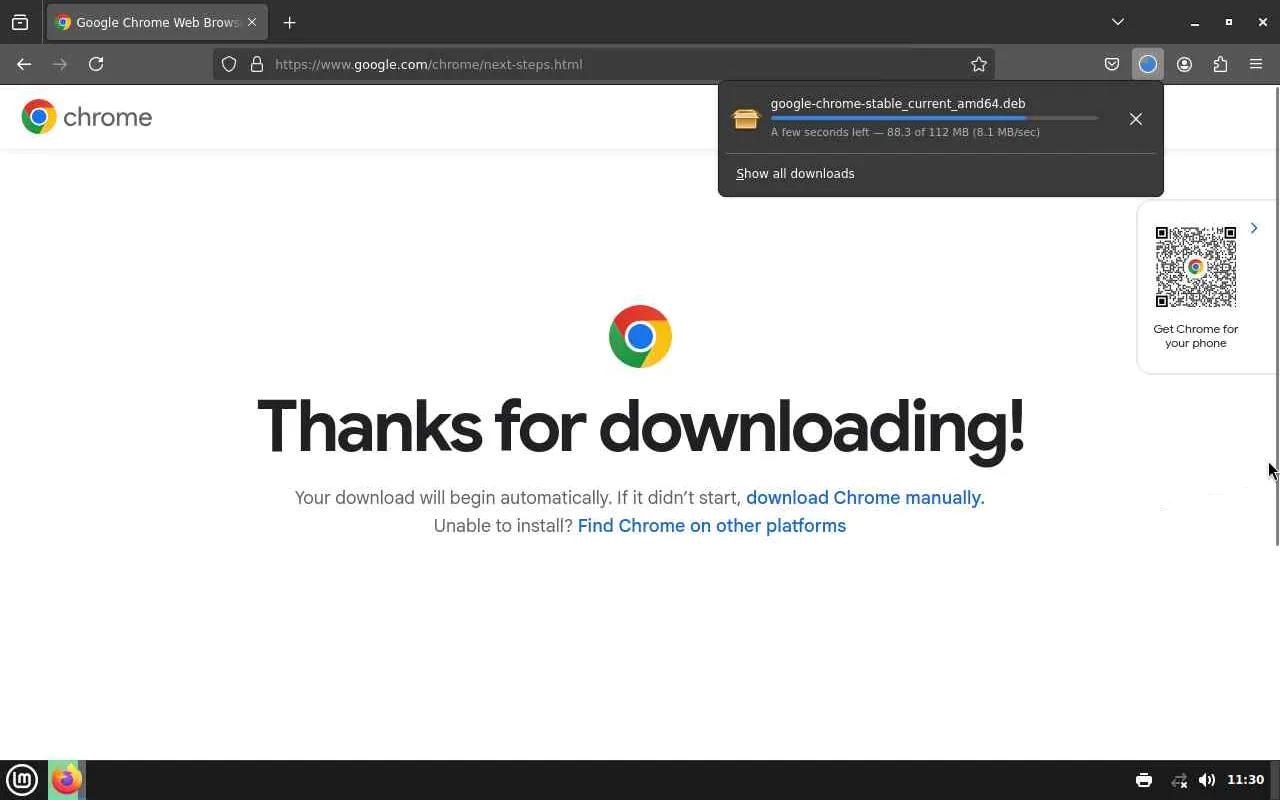Screen dimensions: 1280x800
Task: Open the Linux Mint start menu
Action: coord(22,780)
